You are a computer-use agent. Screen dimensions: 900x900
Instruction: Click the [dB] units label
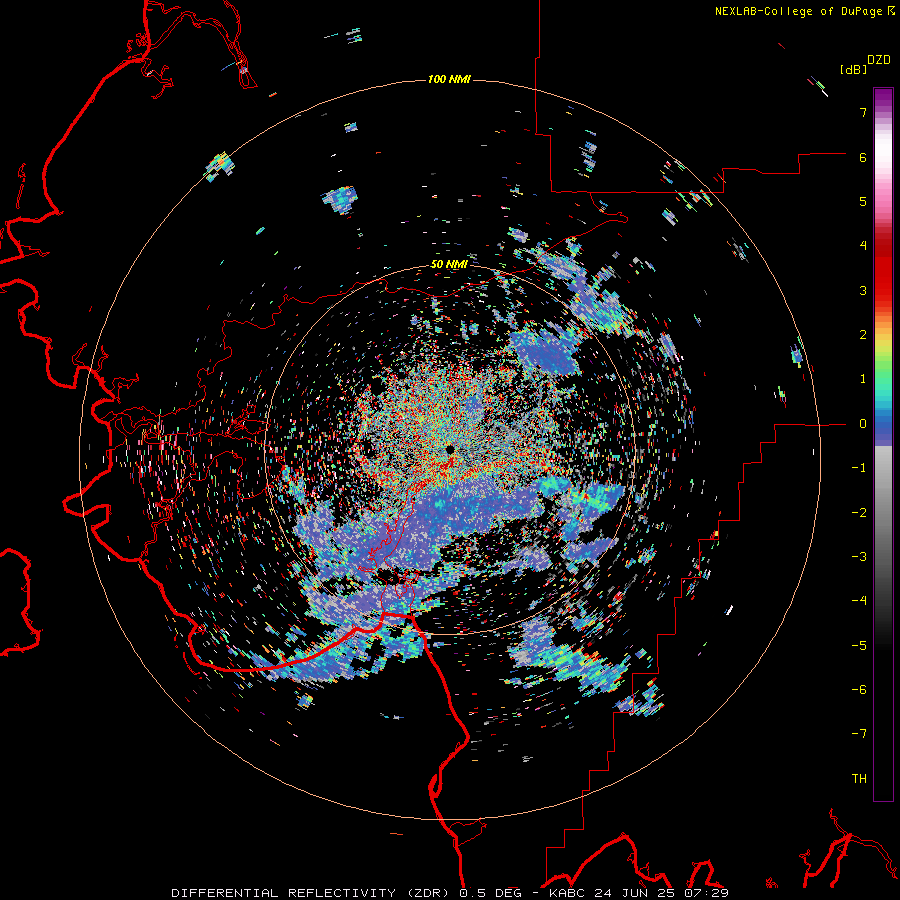[853, 69]
